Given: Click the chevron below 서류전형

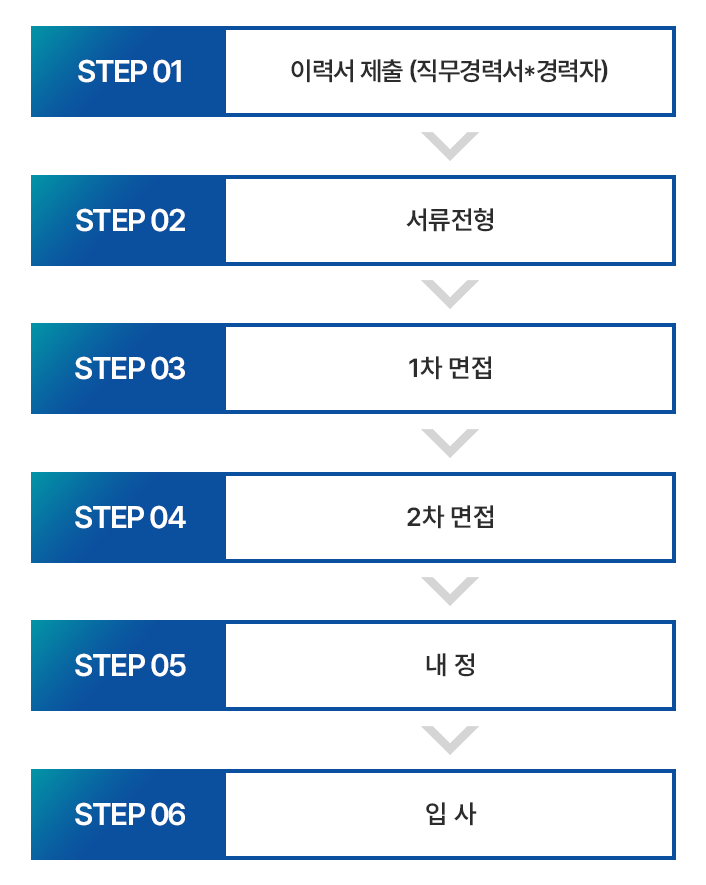Looking at the screenshot, I should 450,294.
